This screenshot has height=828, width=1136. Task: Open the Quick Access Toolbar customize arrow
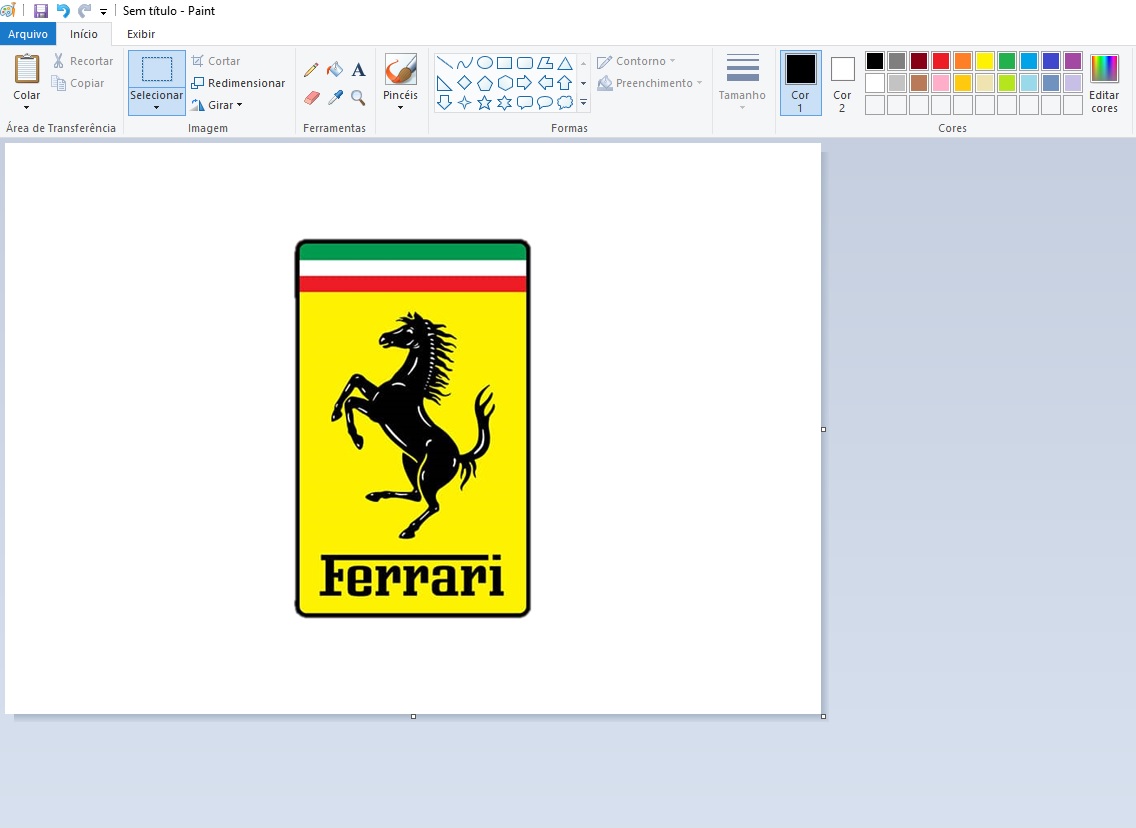[x=104, y=12]
